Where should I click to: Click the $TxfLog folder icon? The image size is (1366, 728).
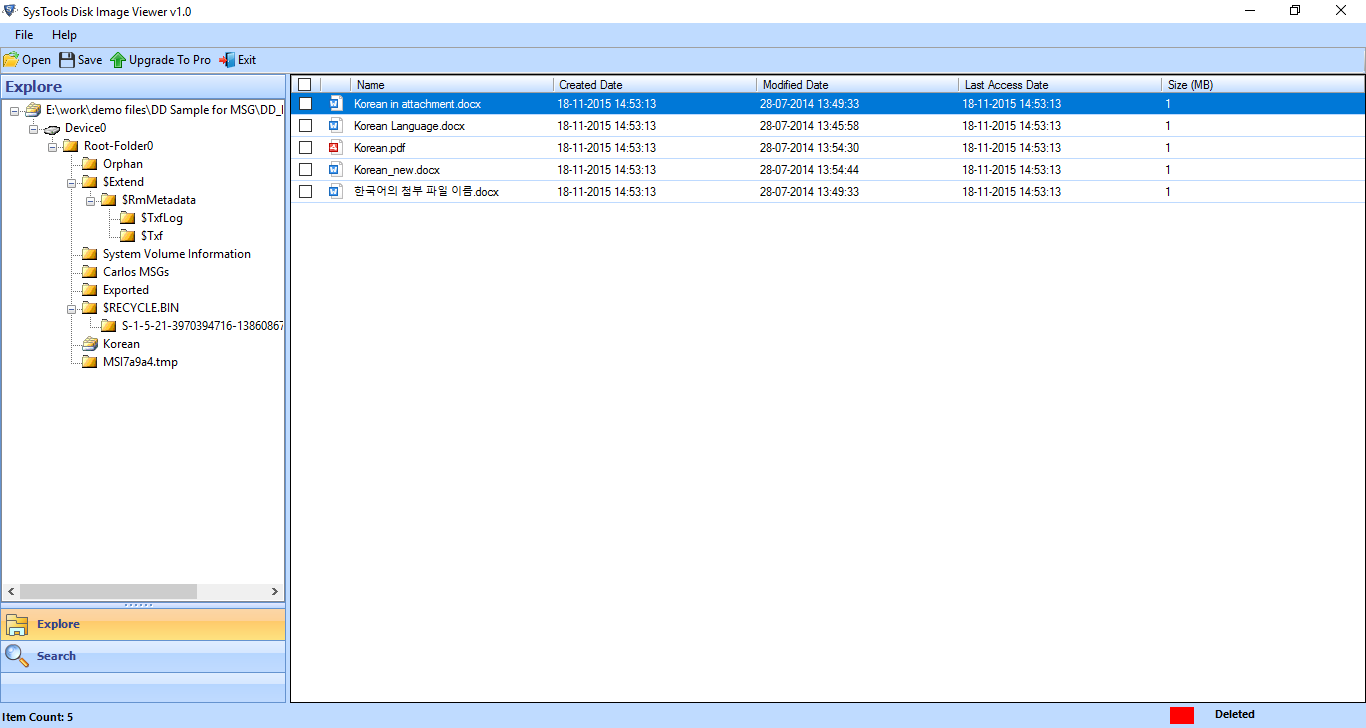(127, 218)
